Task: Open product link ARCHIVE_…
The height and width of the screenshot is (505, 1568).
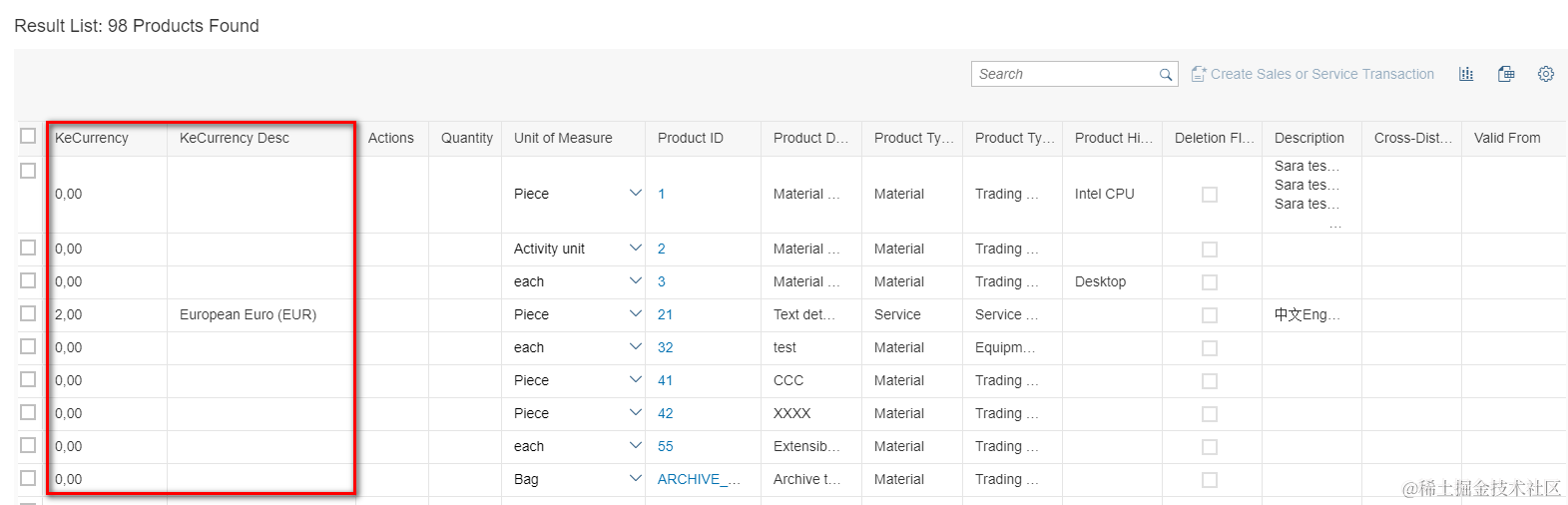Action: 699,479
